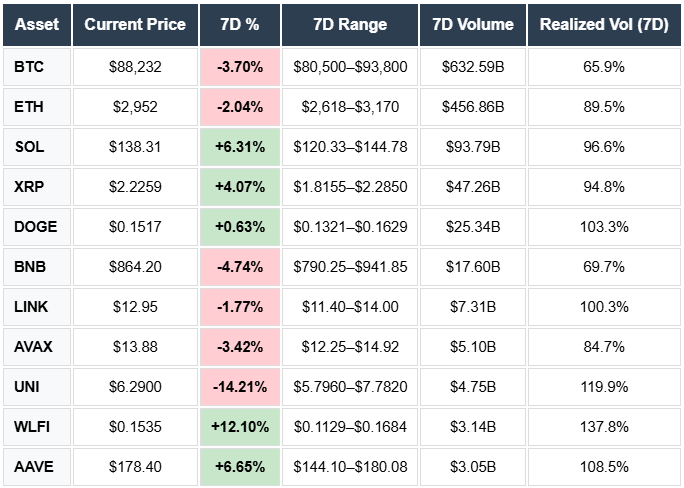Click the green +6.31% SOL change cell

(x=239, y=147)
